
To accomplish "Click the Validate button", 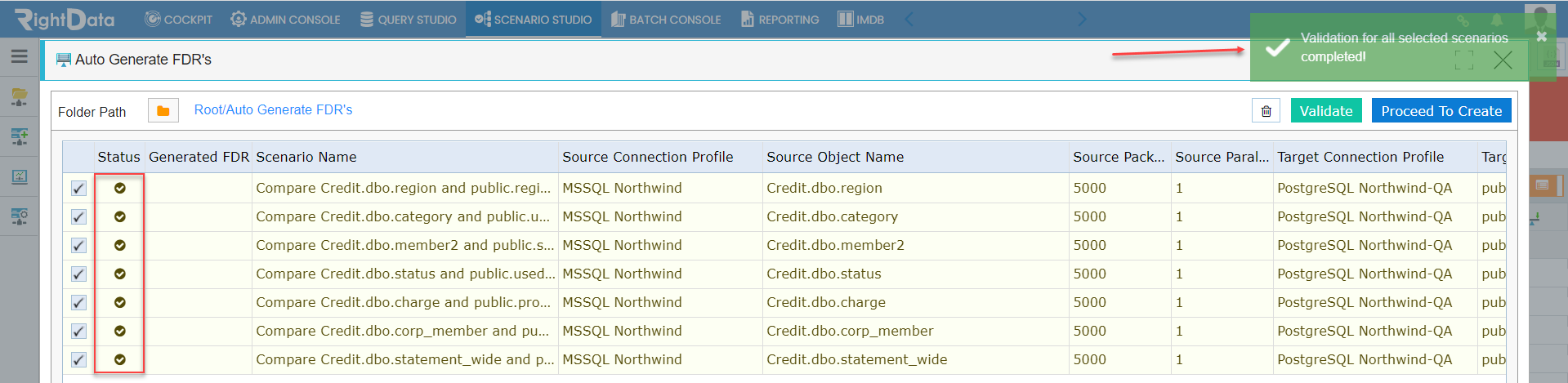I will 1326,111.
